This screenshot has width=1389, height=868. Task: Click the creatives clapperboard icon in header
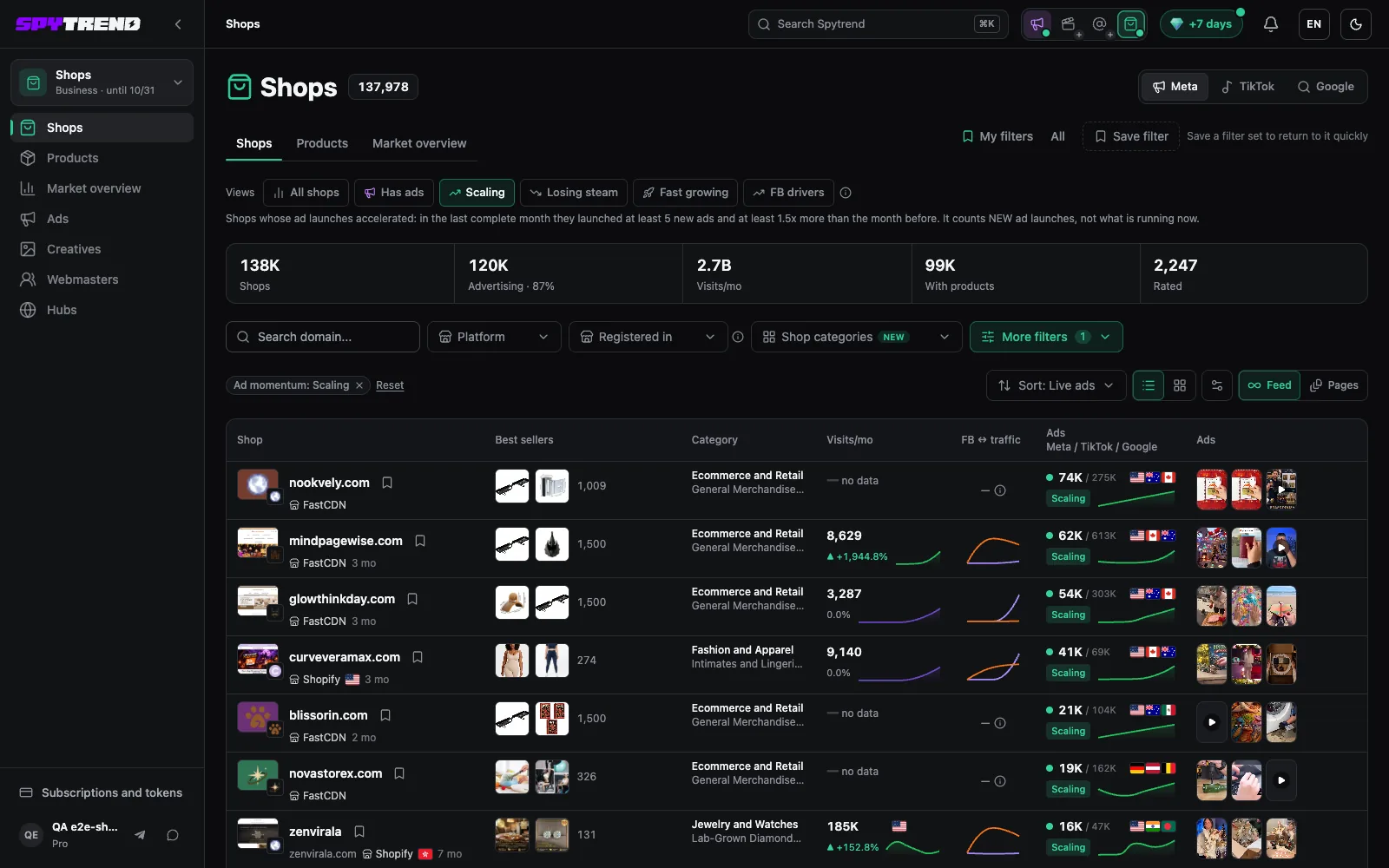click(x=1069, y=24)
